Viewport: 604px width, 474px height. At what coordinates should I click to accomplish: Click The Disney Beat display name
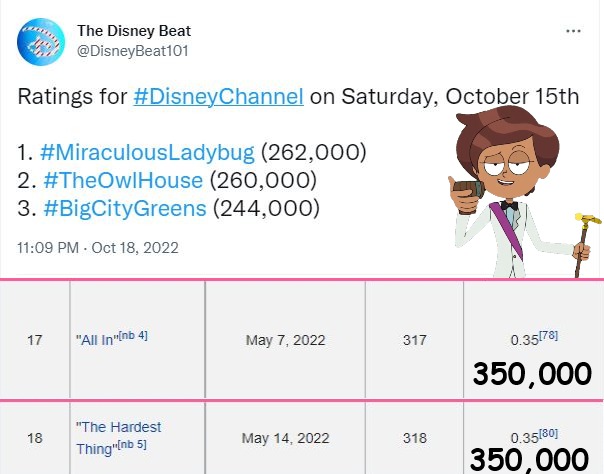point(134,31)
